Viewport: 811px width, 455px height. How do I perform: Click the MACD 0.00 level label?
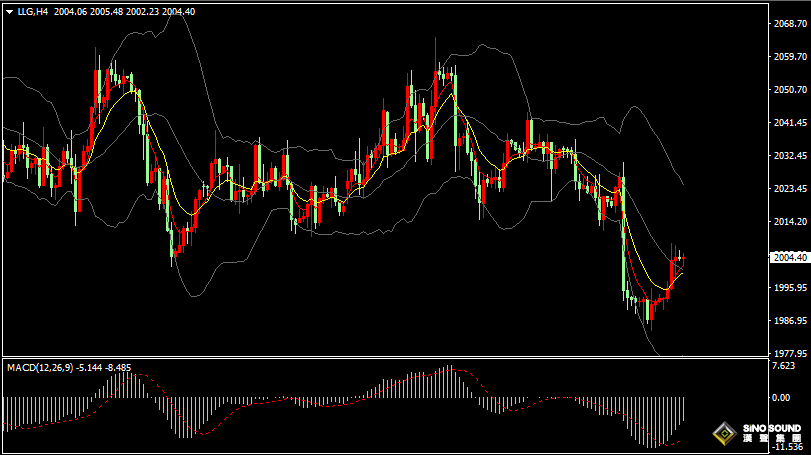click(781, 397)
